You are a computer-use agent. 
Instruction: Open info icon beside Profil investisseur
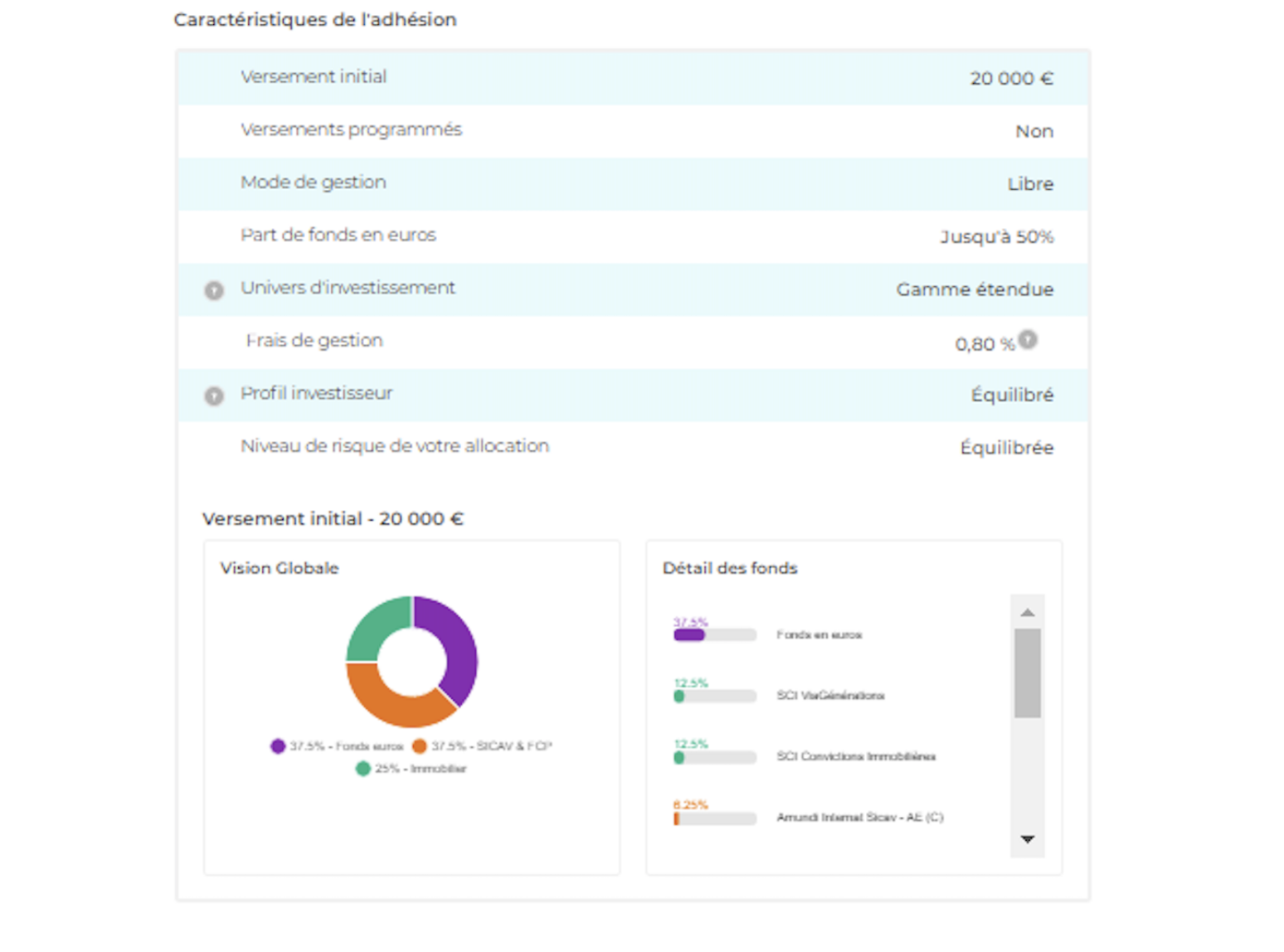(x=214, y=396)
